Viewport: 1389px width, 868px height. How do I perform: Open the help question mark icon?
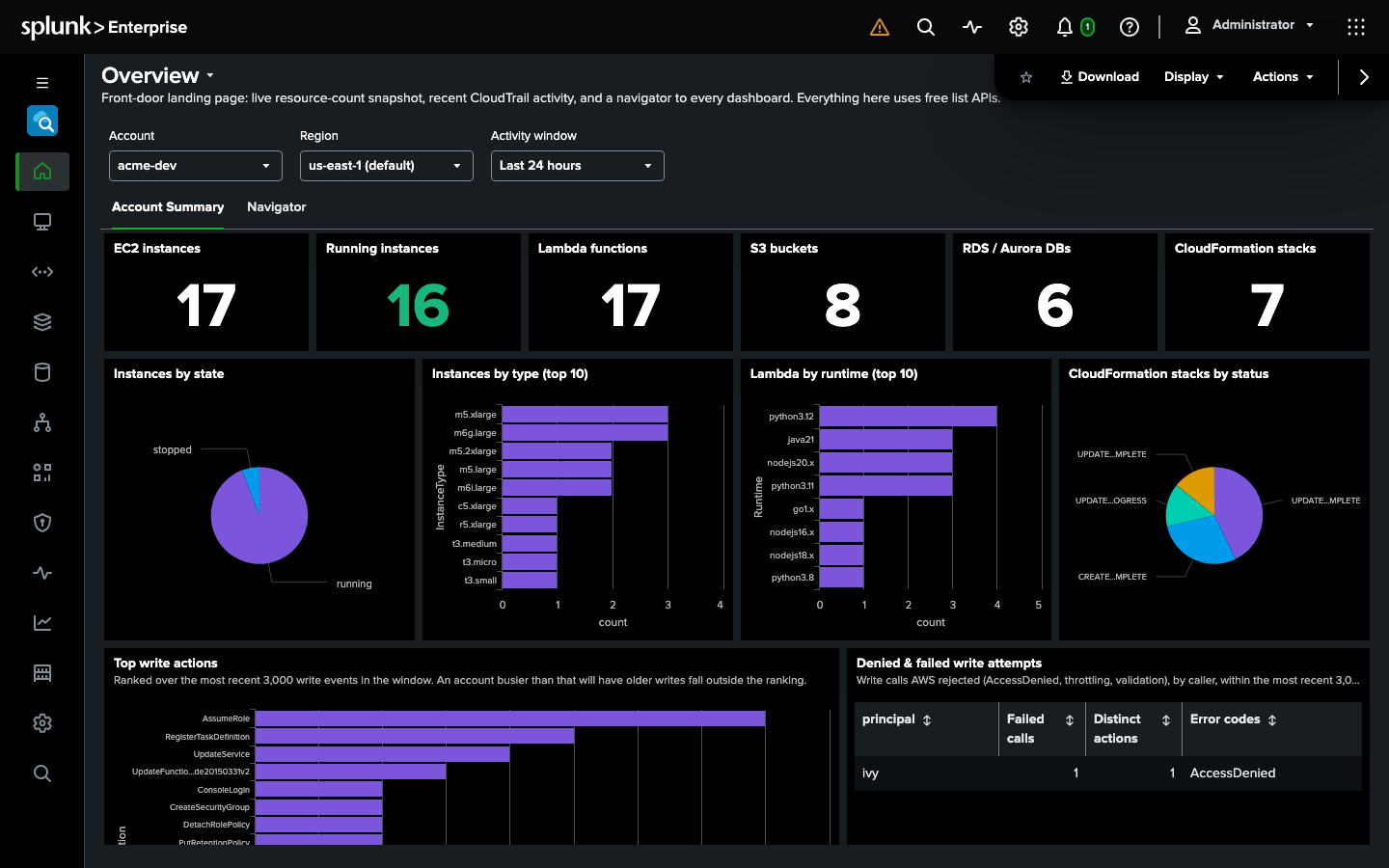click(x=1130, y=27)
